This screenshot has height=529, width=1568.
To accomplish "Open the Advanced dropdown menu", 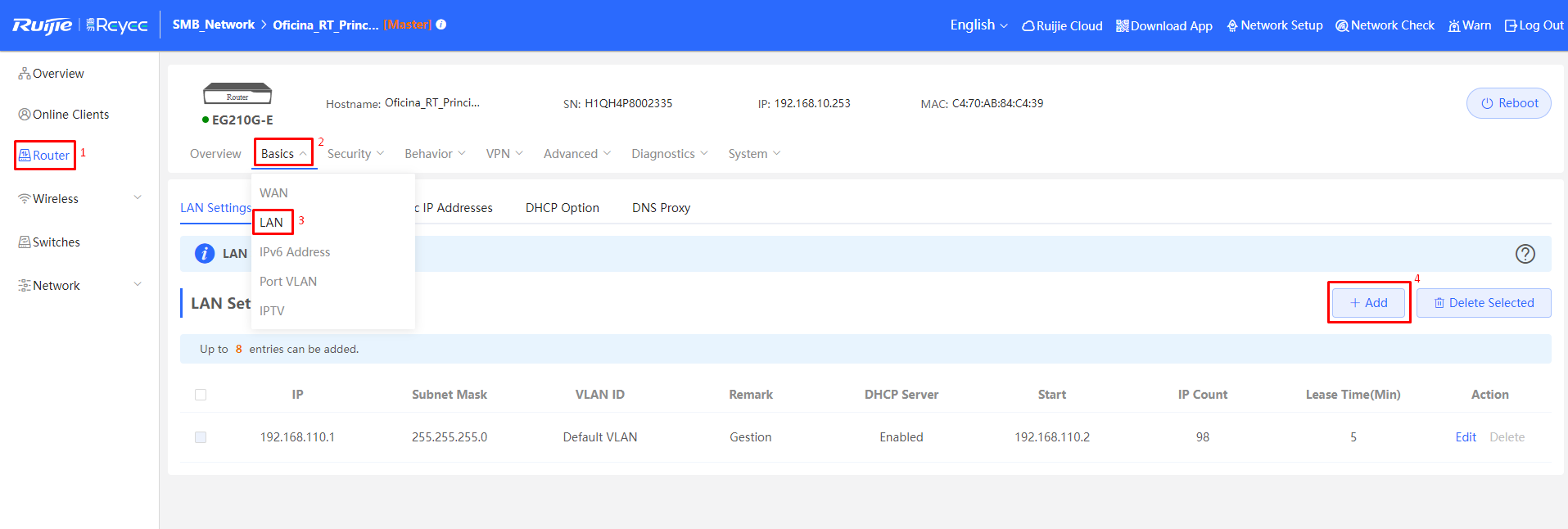I will pyautogui.click(x=577, y=154).
